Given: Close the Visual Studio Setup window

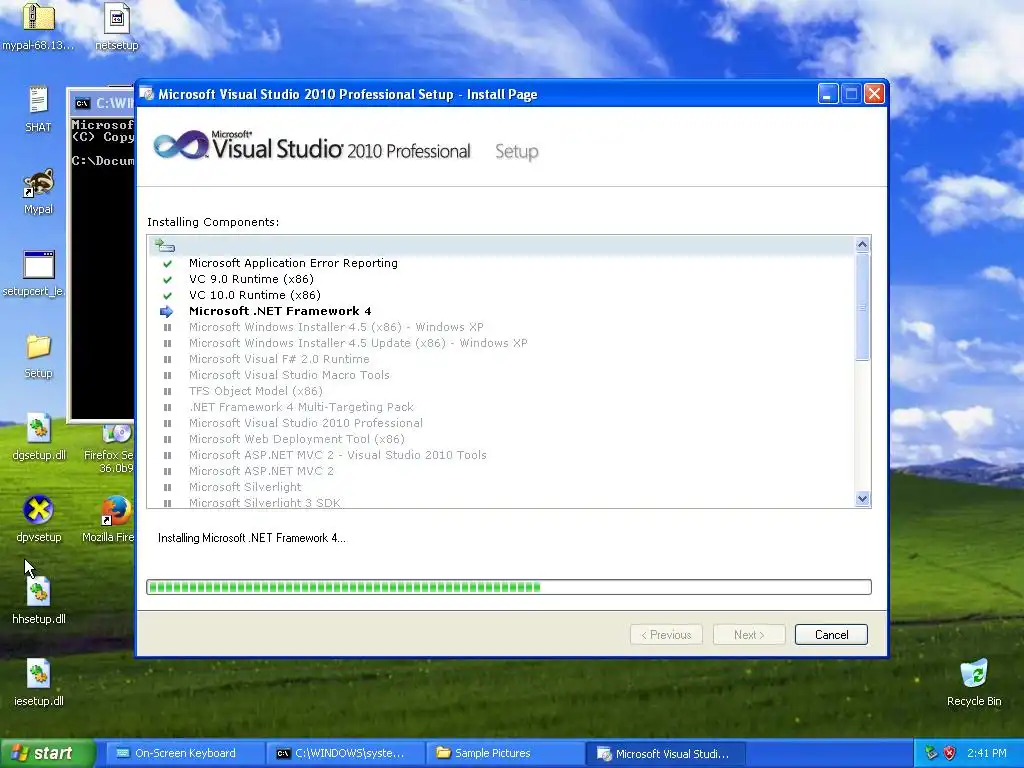Looking at the screenshot, I should (x=874, y=94).
